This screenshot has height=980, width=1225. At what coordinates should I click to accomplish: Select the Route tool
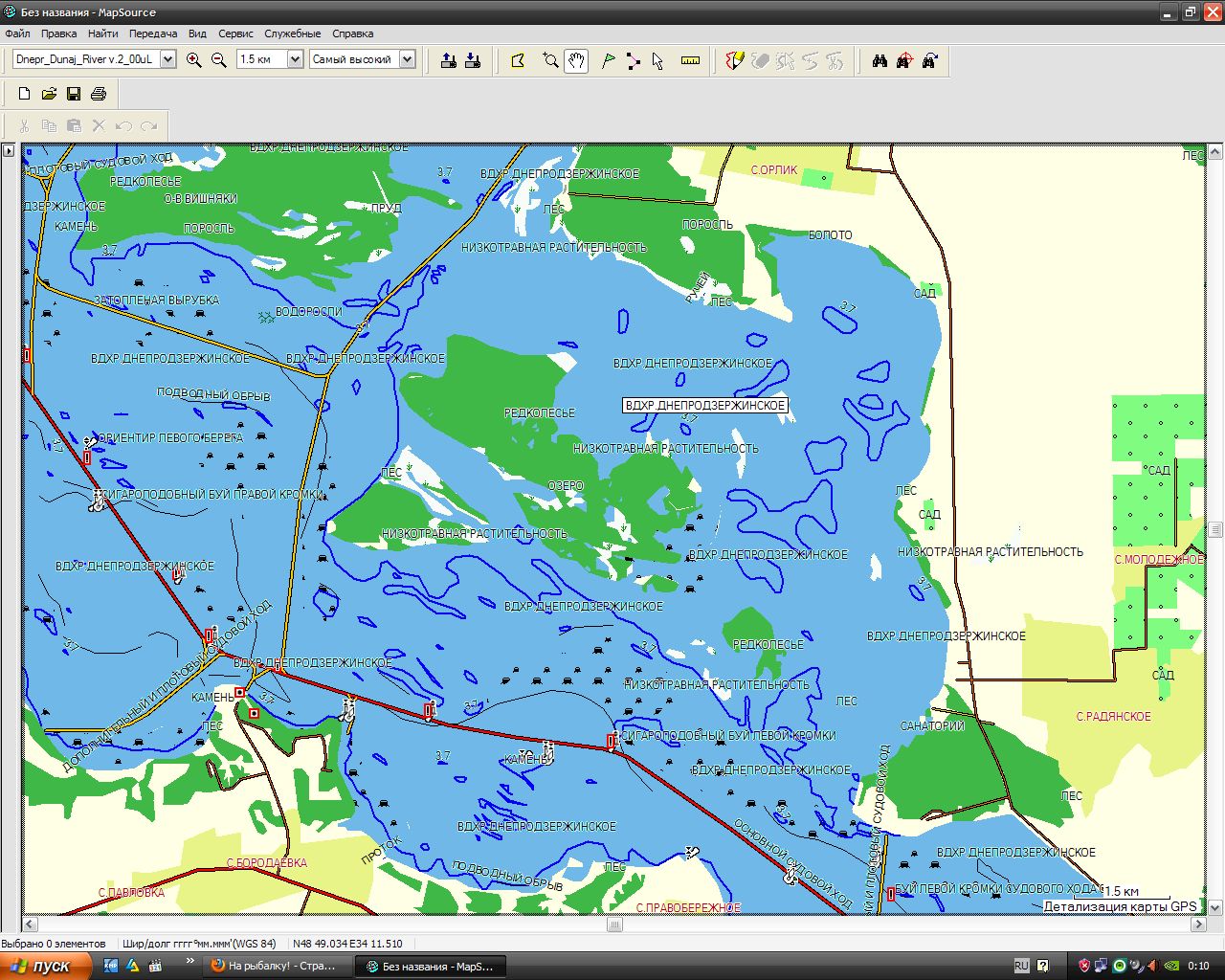pos(633,61)
